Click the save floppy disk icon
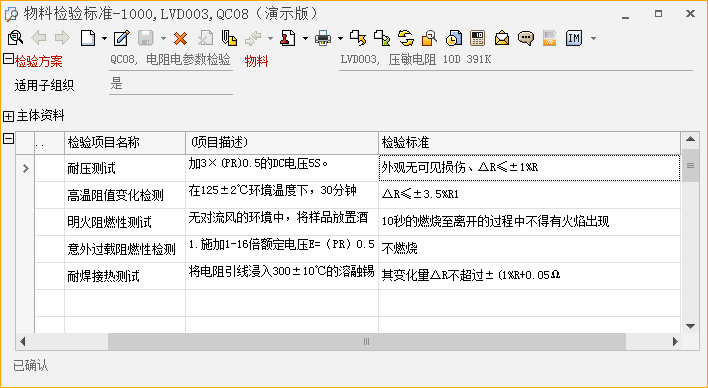Viewport: 708px width, 388px height. (146, 38)
